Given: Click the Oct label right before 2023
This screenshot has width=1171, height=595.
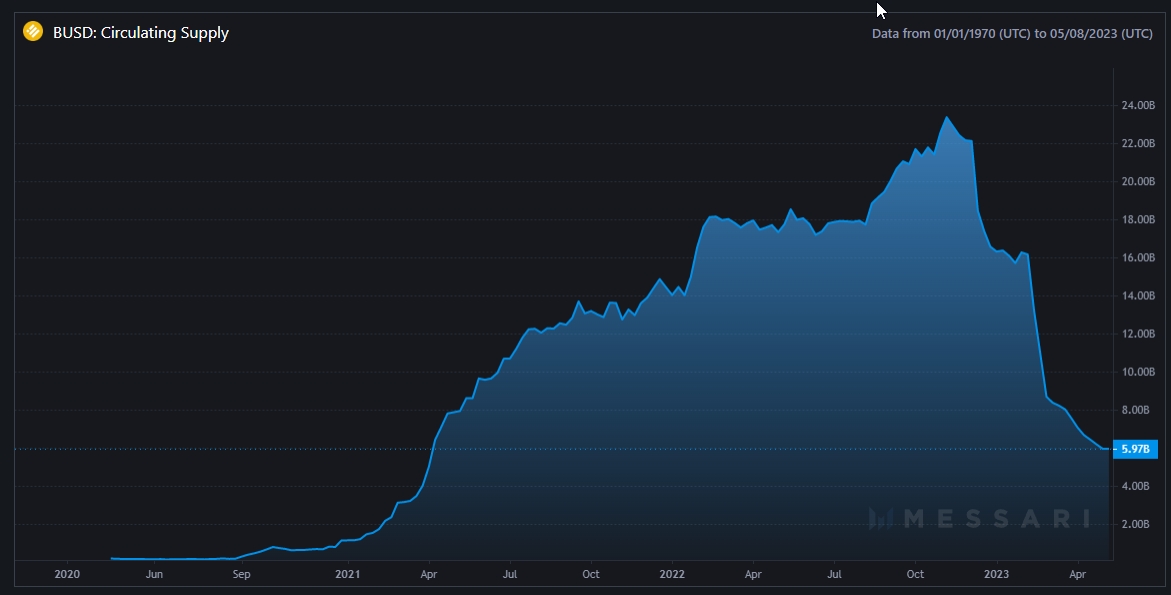Looking at the screenshot, I should (915, 574).
